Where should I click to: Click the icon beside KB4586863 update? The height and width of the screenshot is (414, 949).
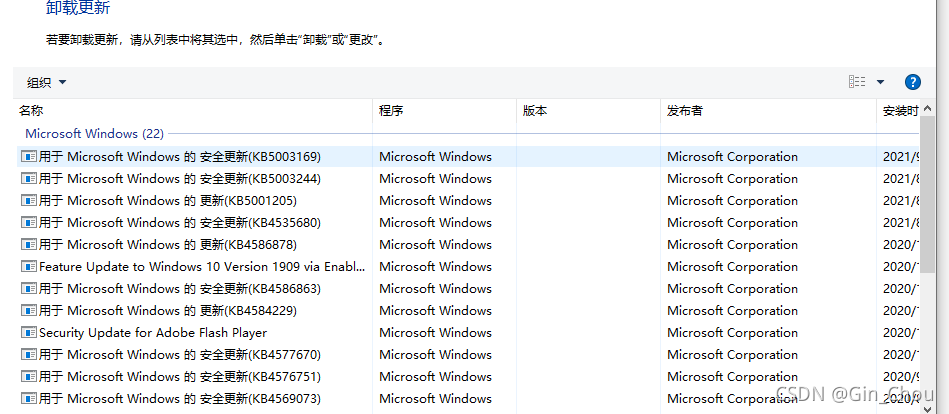tap(28, 289)
